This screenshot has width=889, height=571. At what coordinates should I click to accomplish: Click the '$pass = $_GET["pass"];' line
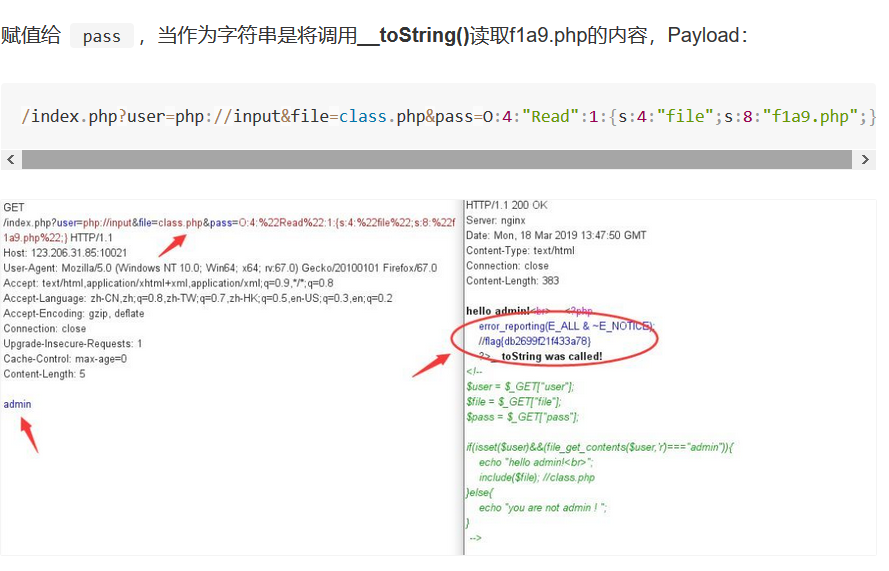[522, 417]
